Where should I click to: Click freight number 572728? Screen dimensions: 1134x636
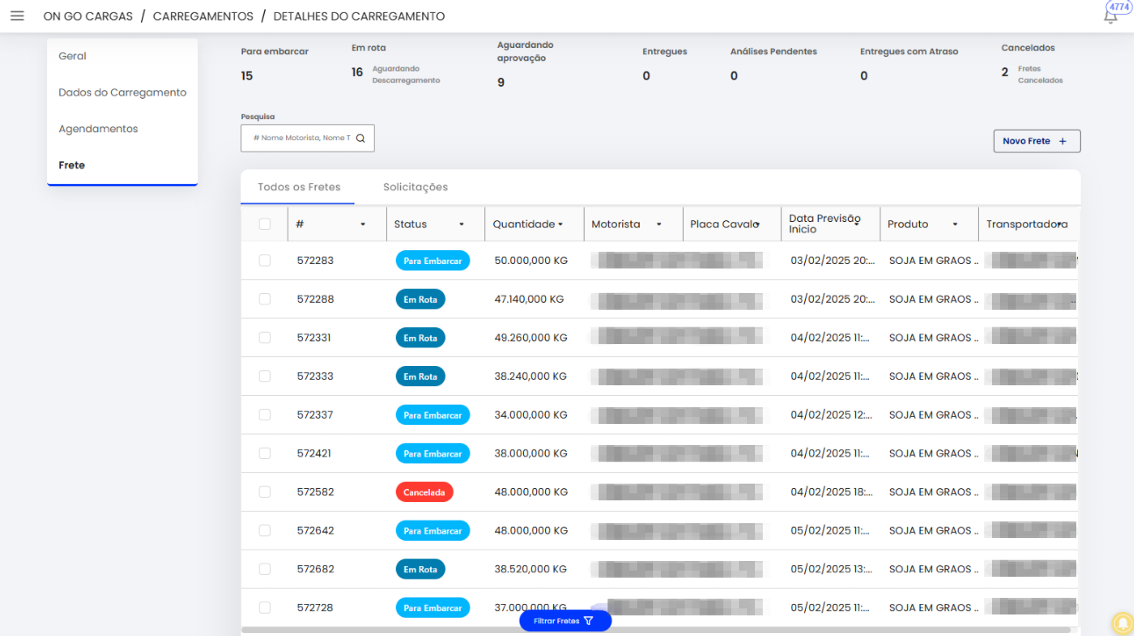pos(315,608)
